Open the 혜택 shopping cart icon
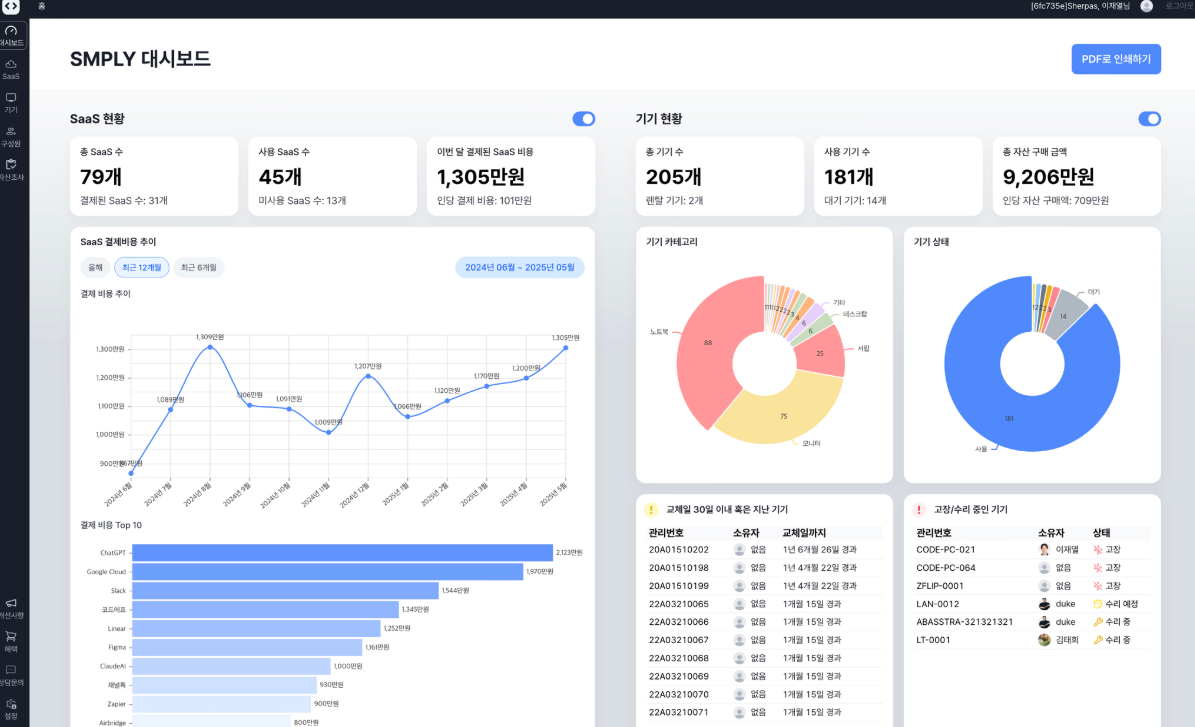The width and height of the screenshot is (1195, 727). coord(11,642)
